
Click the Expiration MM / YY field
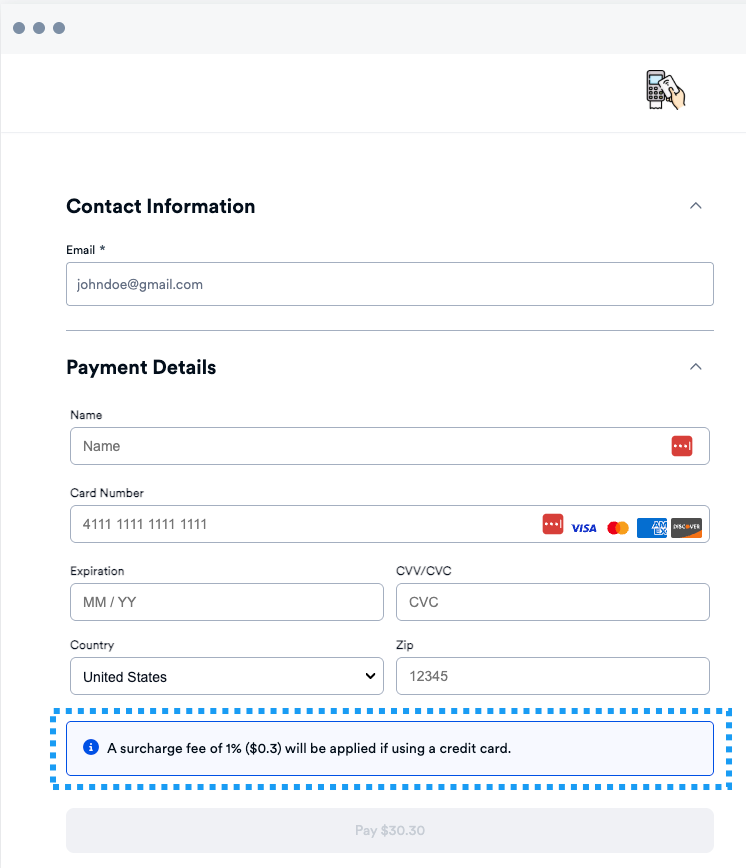[227, 602]
